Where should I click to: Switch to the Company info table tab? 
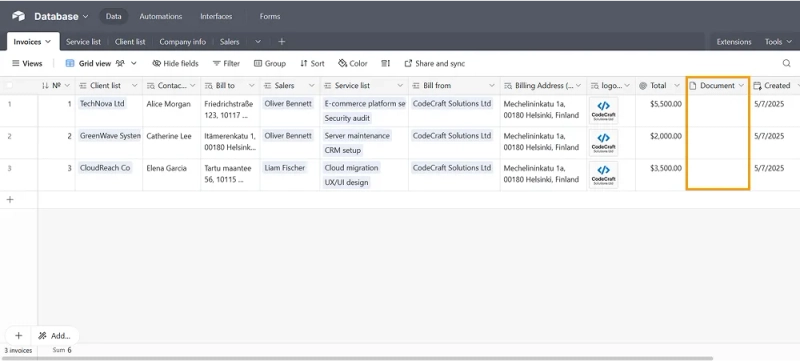183,42
